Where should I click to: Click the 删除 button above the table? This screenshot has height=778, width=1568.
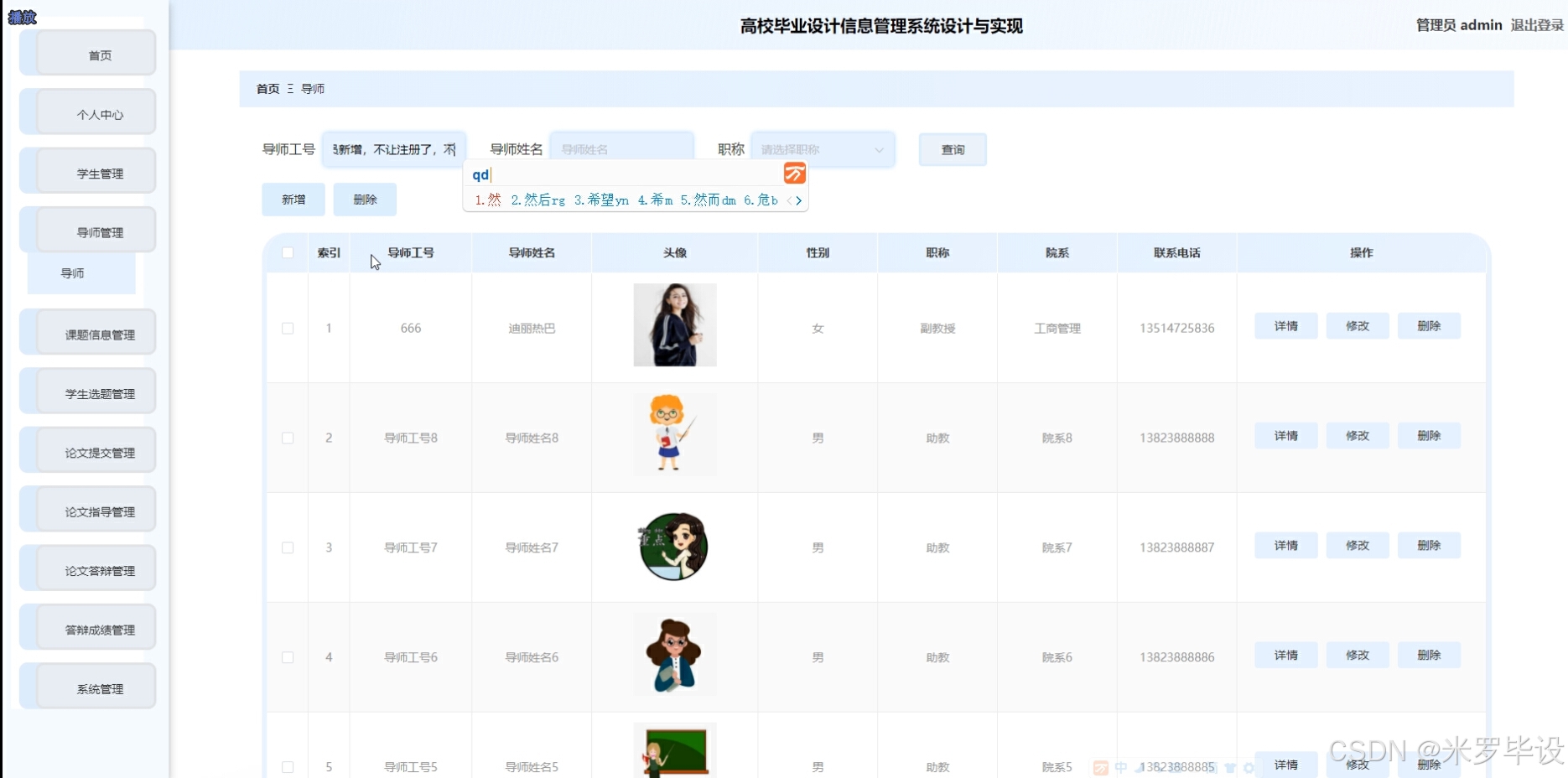[365, 200]
